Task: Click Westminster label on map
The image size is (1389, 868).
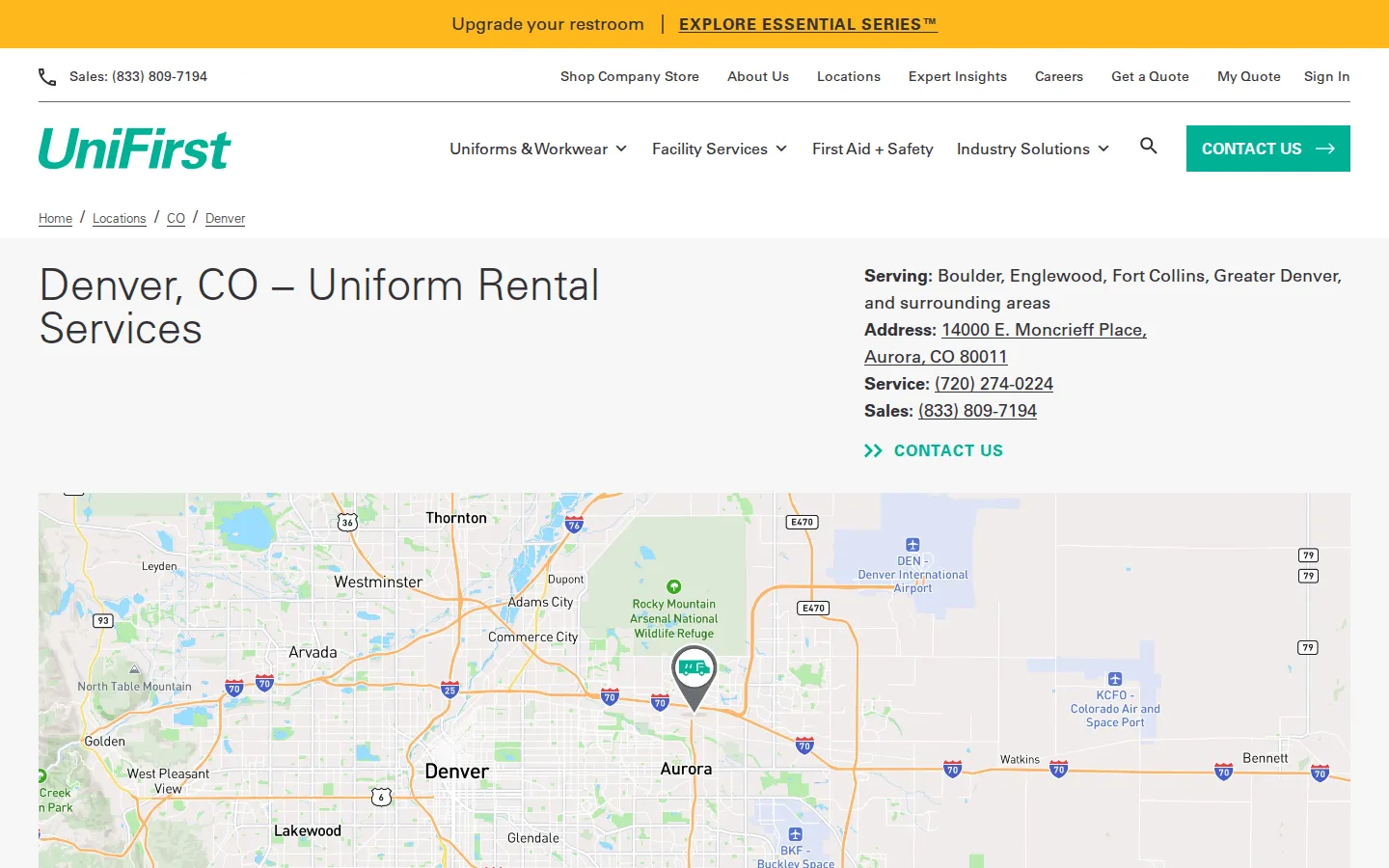Action: 378,583
